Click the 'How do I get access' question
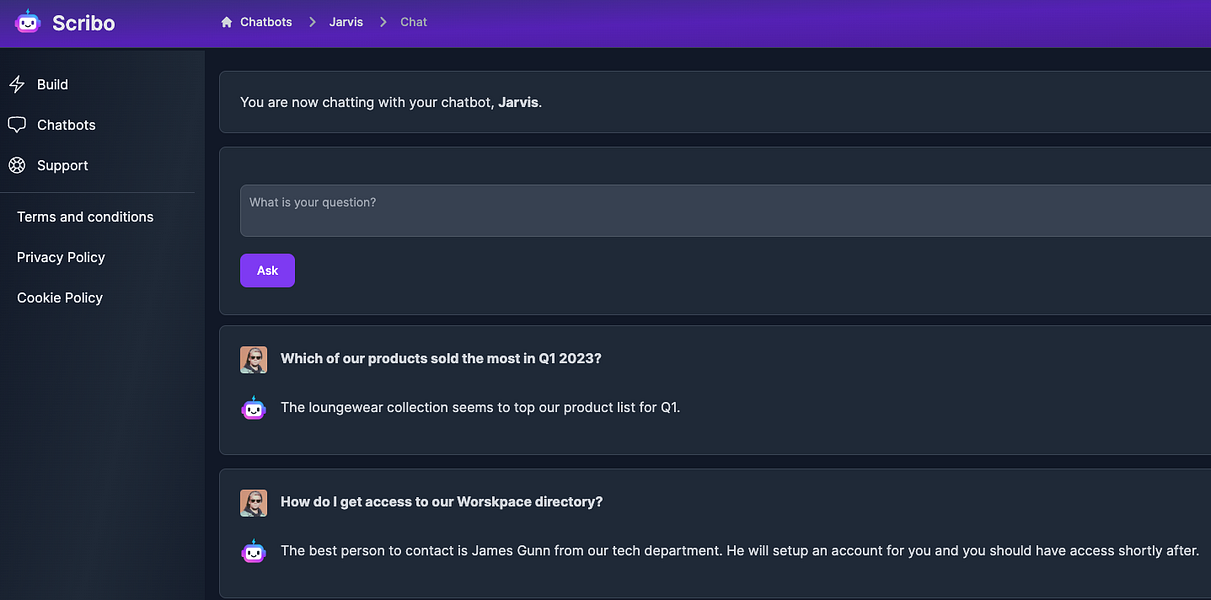 coord(442,502)
